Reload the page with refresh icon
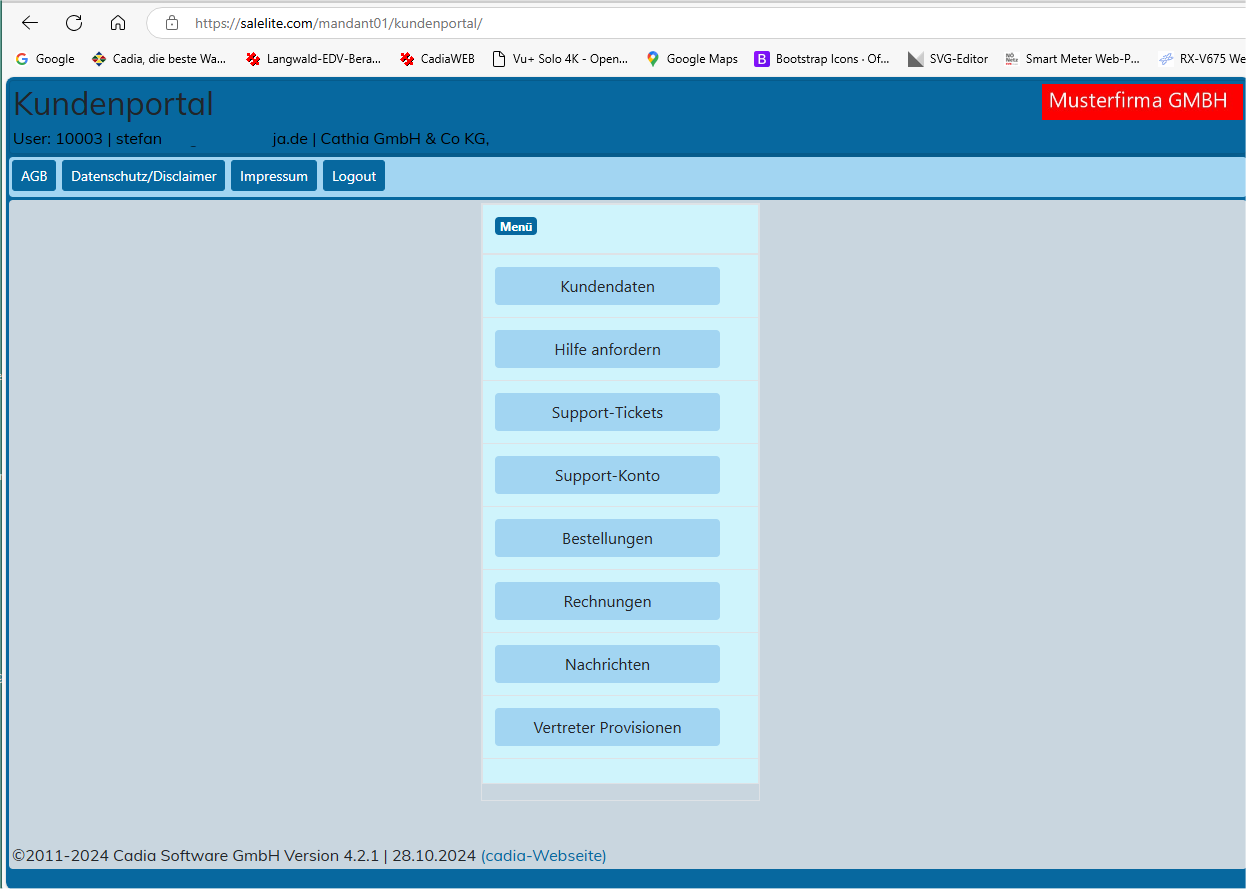Image resolution: width=1246 pixels, height=889 pixels. (x=74, y=23)
